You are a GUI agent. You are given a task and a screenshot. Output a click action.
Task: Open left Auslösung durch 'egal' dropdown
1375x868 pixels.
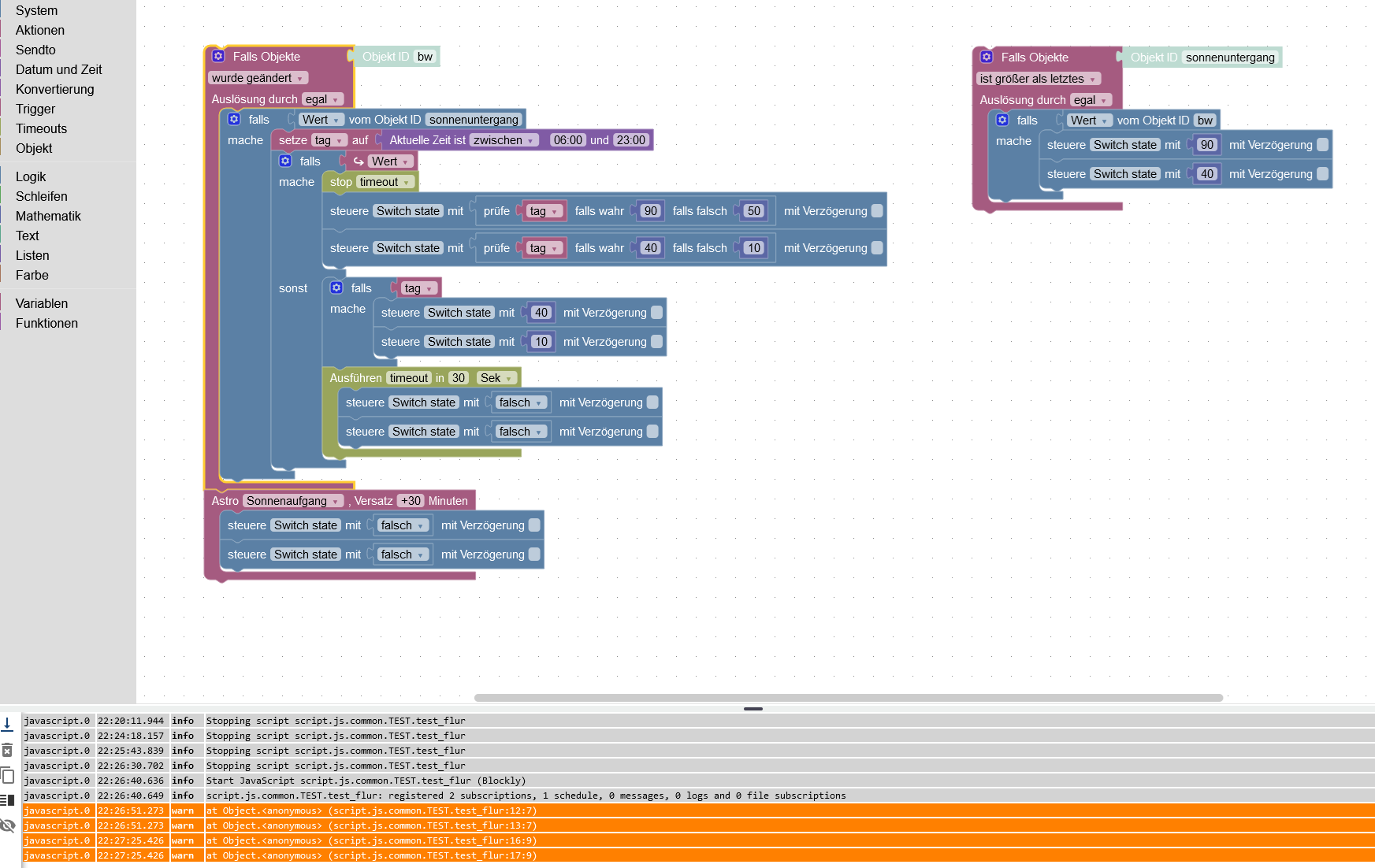click(323, 99)
